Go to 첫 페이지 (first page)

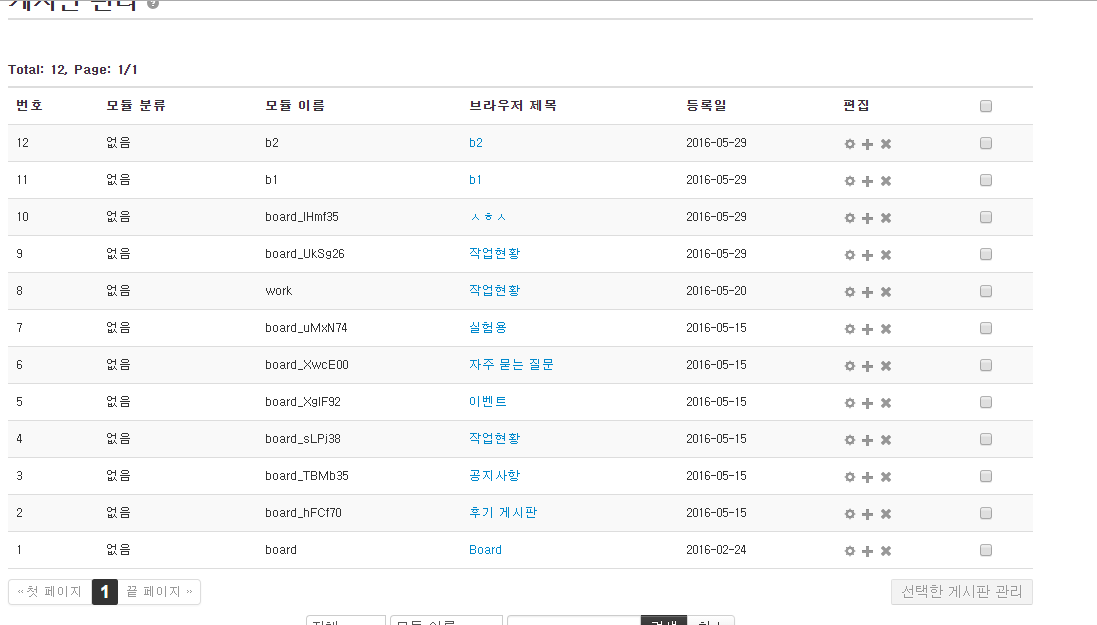click(x=50, y=592)
